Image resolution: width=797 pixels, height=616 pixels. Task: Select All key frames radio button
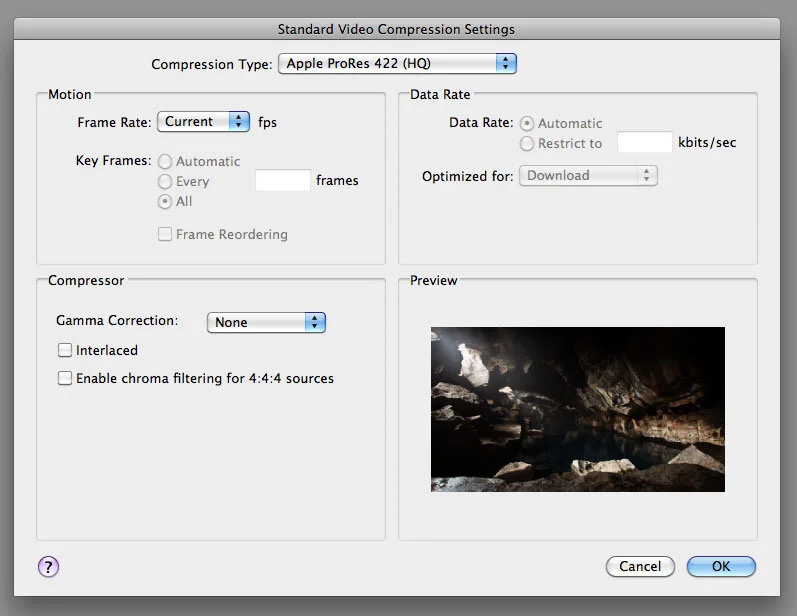click(165, 201)
